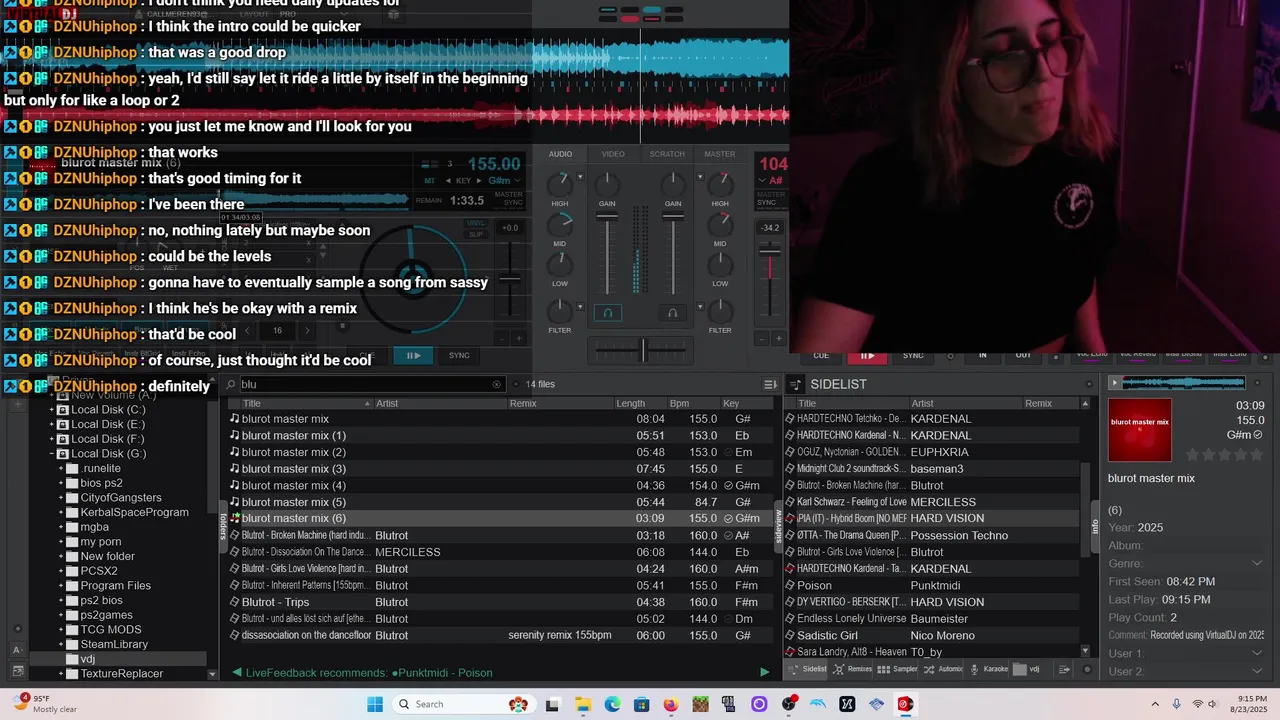Viewport: 1280px width, 720px height.
Task: Switch to the SCRATCH mixer tab
Action: pyautogui.click(x=667, y=154)
